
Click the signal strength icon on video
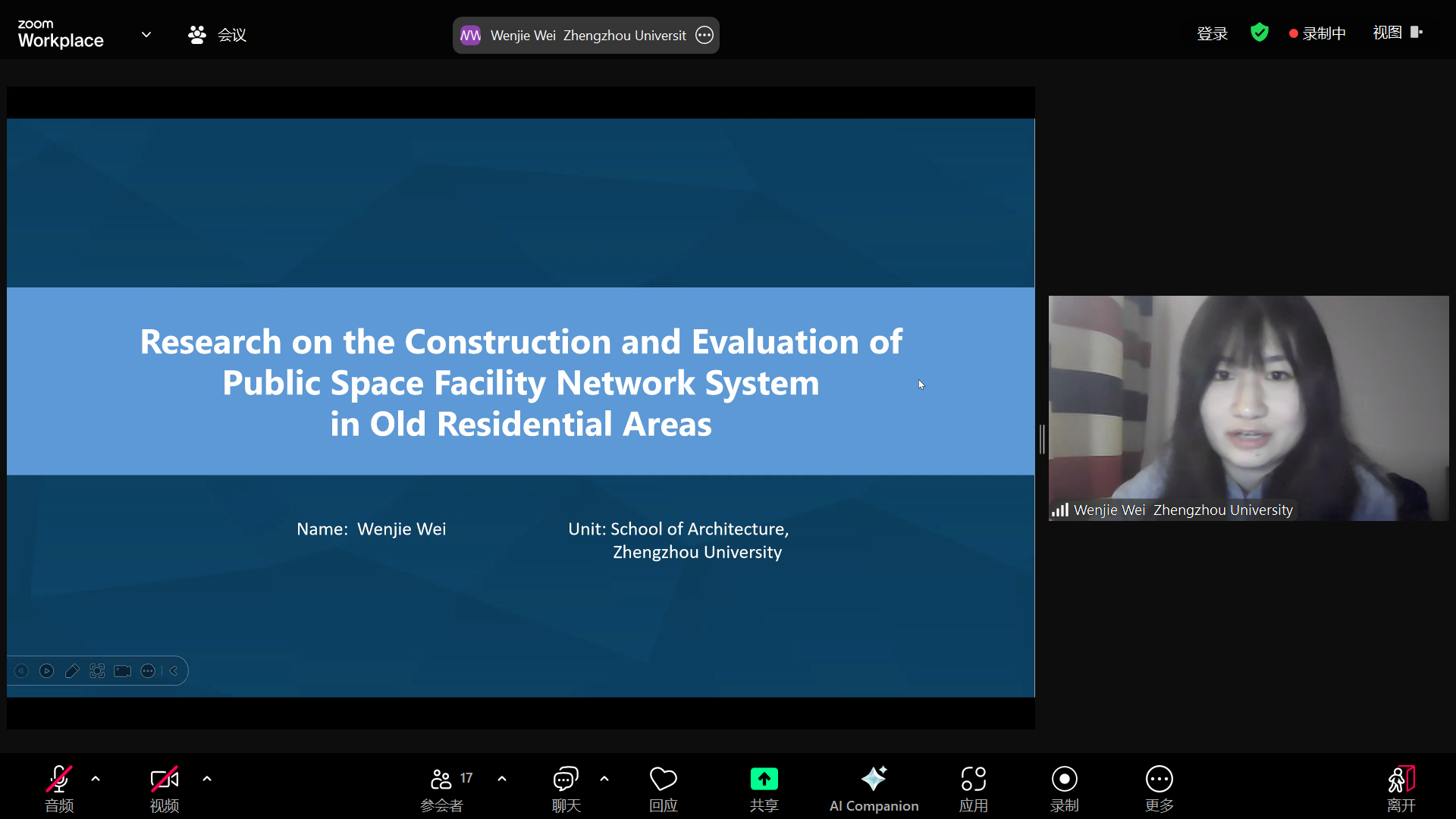click(x=1060, y=510)
